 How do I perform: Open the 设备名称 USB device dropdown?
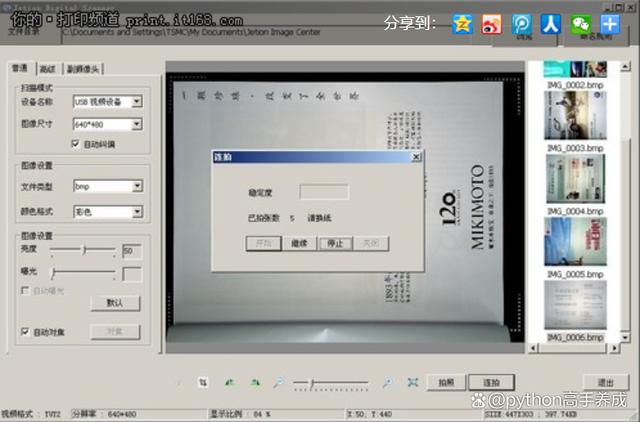click(x=137, y=101)
